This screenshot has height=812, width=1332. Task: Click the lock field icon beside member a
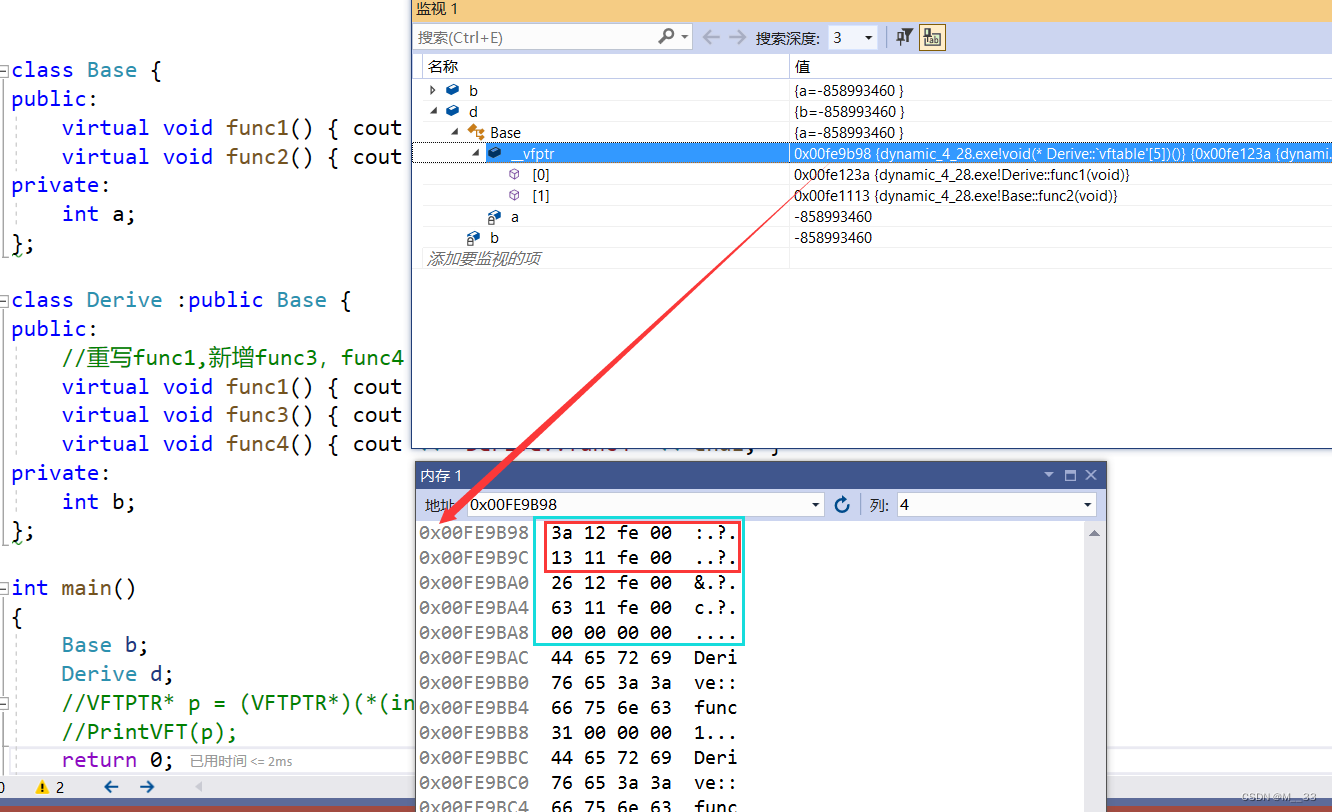494,216
